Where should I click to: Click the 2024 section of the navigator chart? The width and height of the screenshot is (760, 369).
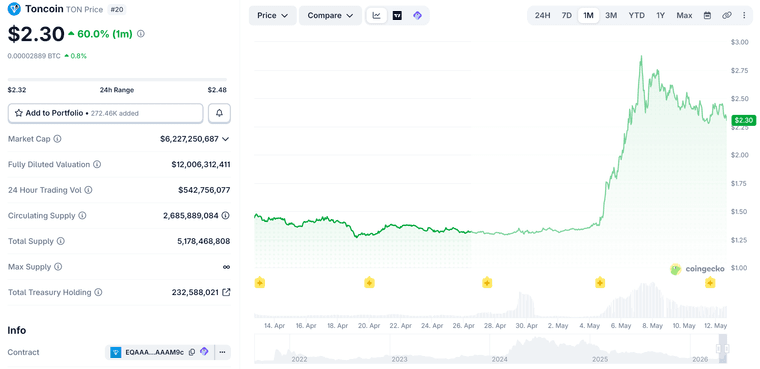tap(539, 349)
